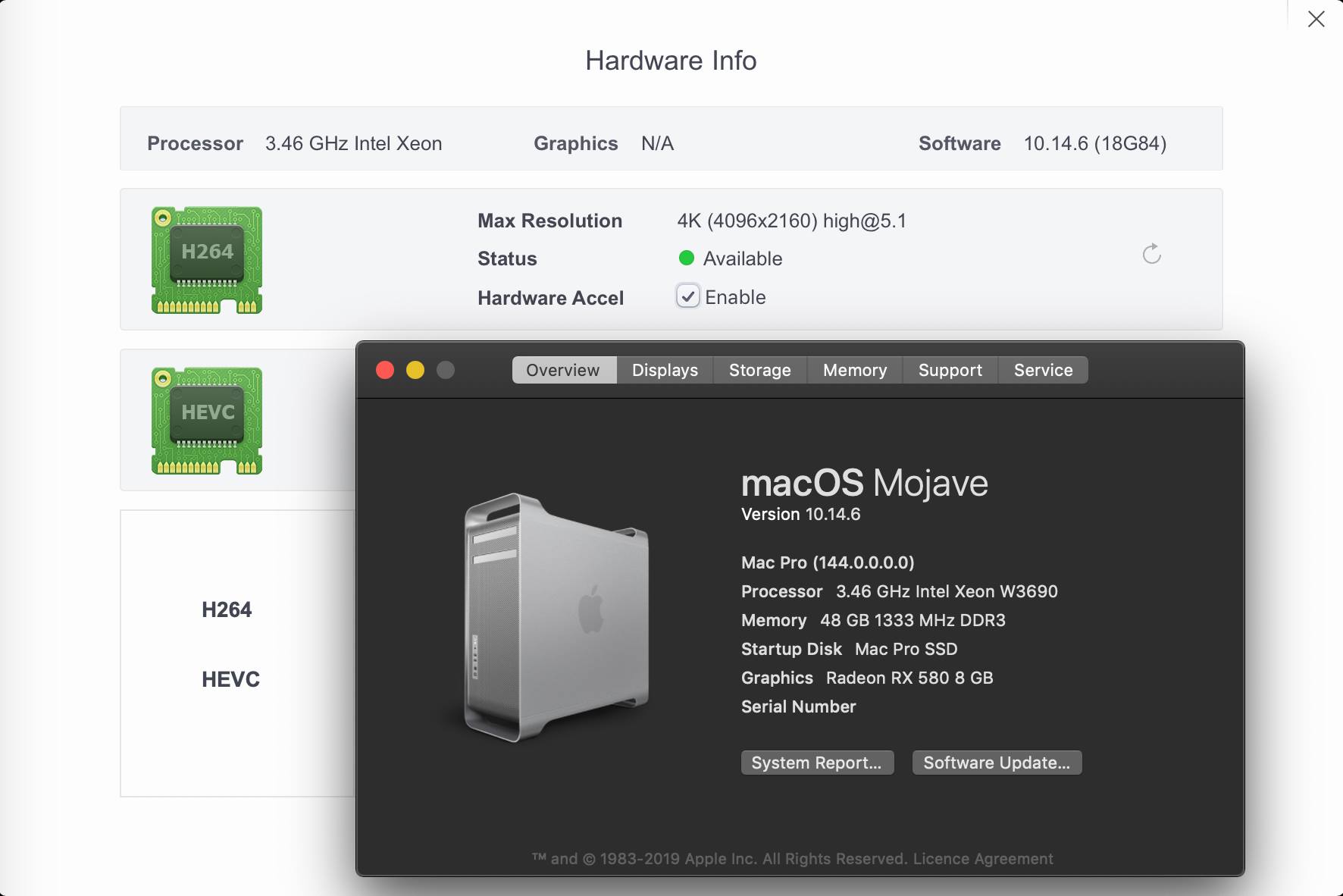Click the Available status text
Viewport: 1343px width, 896px height.
coord(743,258)
